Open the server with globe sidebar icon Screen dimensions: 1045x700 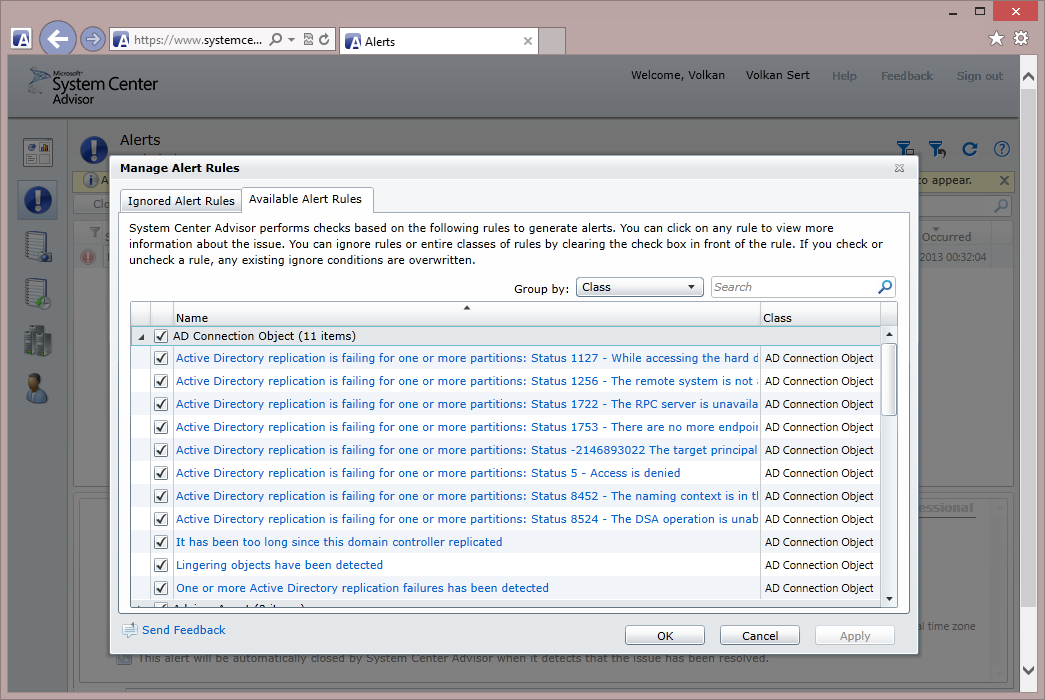[38, 247]
